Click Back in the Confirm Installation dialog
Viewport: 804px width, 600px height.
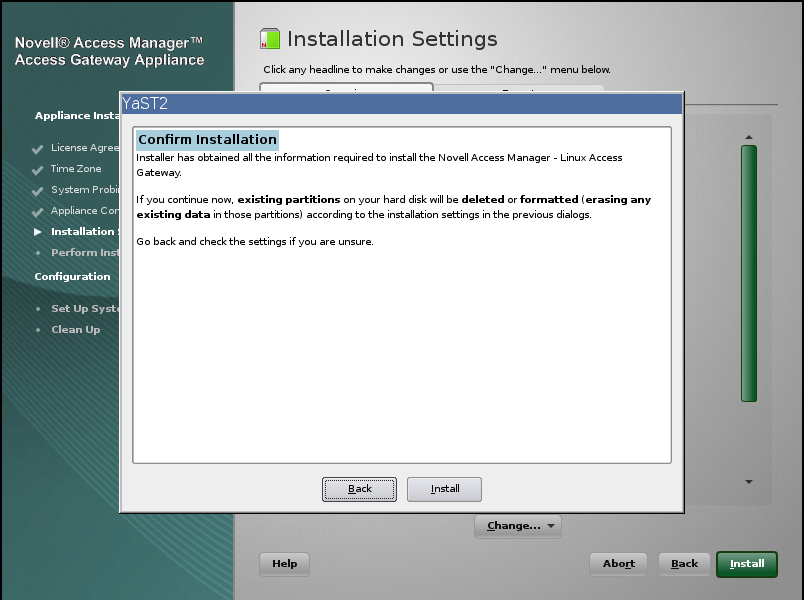click(359, 489)
